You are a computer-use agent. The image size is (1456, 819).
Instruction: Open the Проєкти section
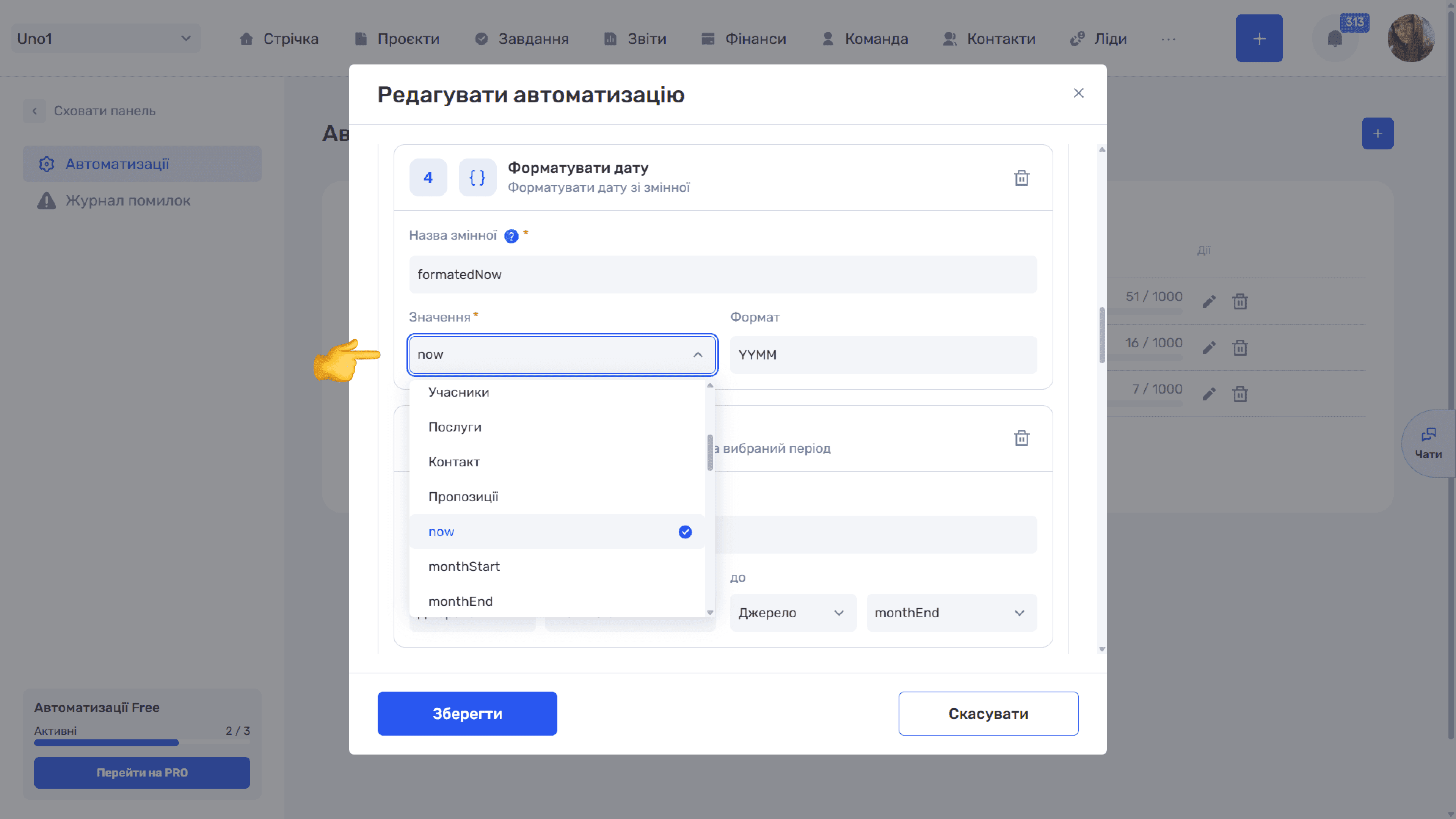point(397,38)
